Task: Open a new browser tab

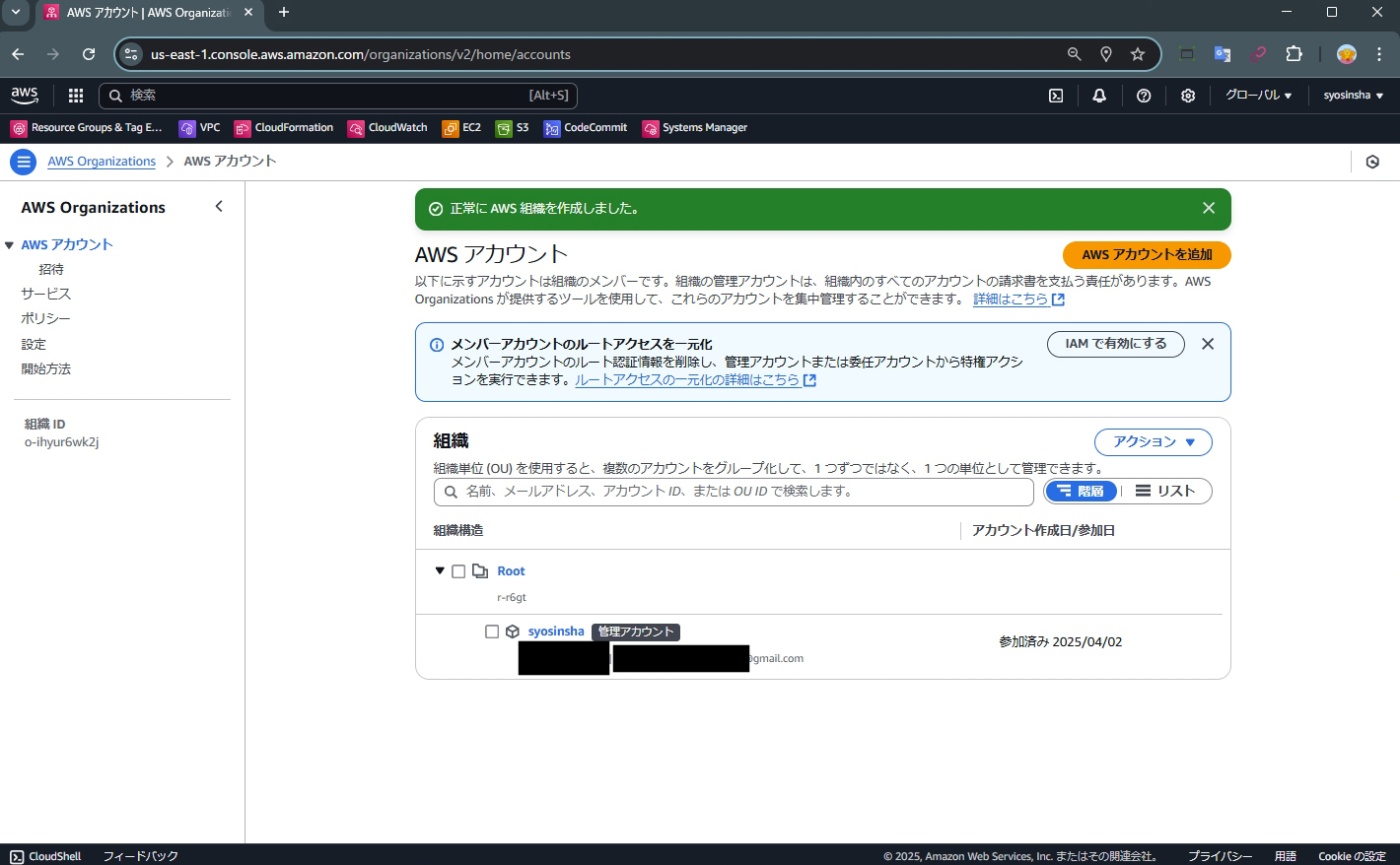Action: click(x=284, y=12)
